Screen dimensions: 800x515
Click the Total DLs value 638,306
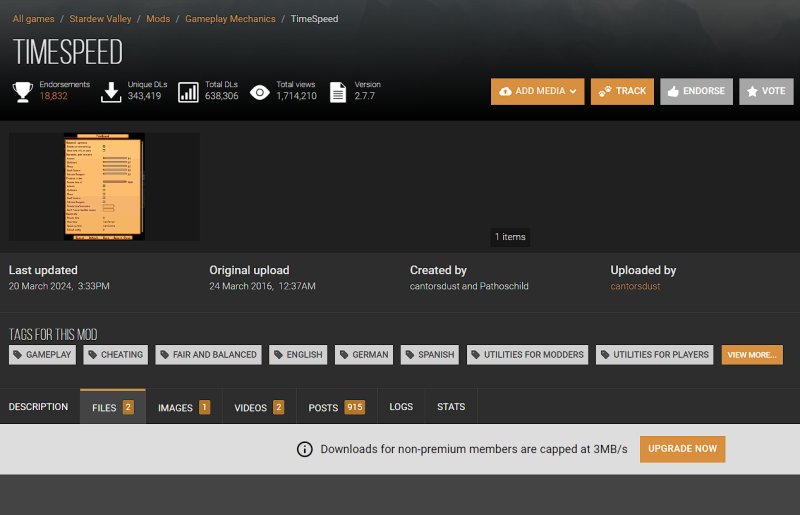click(x=221, y=96)
